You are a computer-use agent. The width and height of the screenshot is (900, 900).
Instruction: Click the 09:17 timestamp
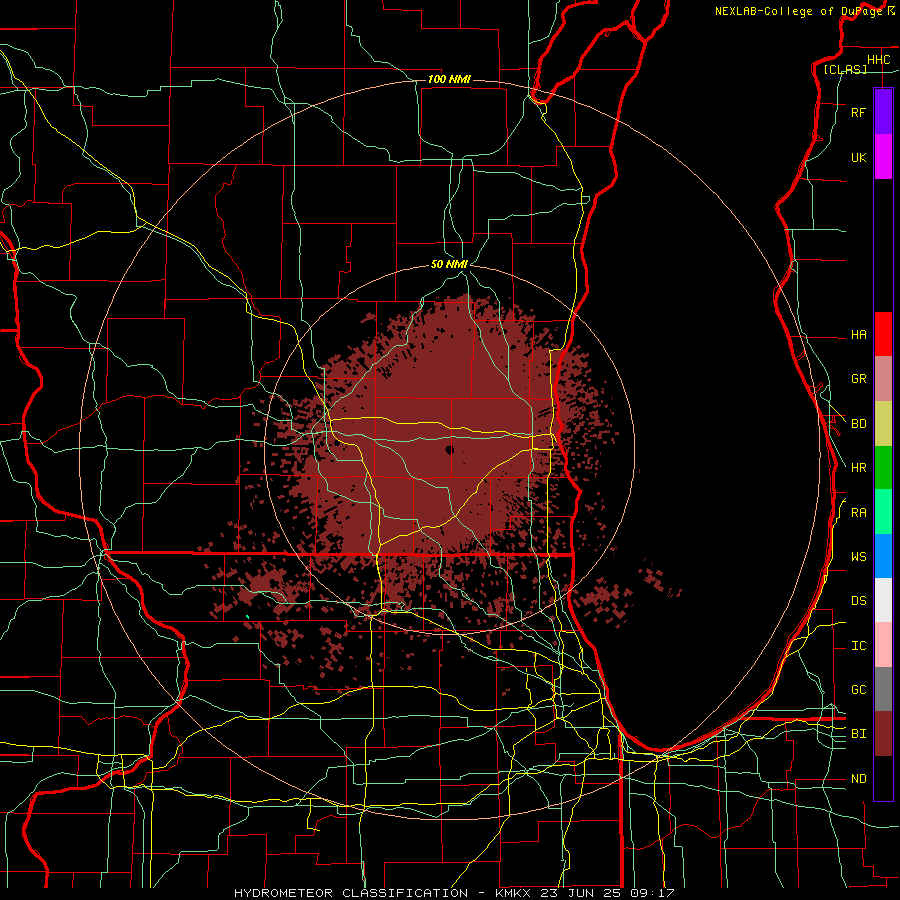coord(651,893)
